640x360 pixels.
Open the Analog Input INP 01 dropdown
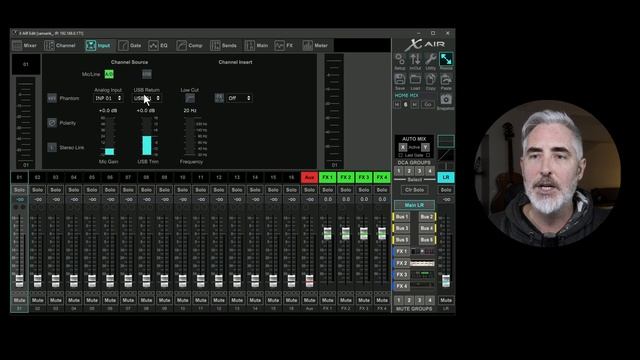(108, 98)
